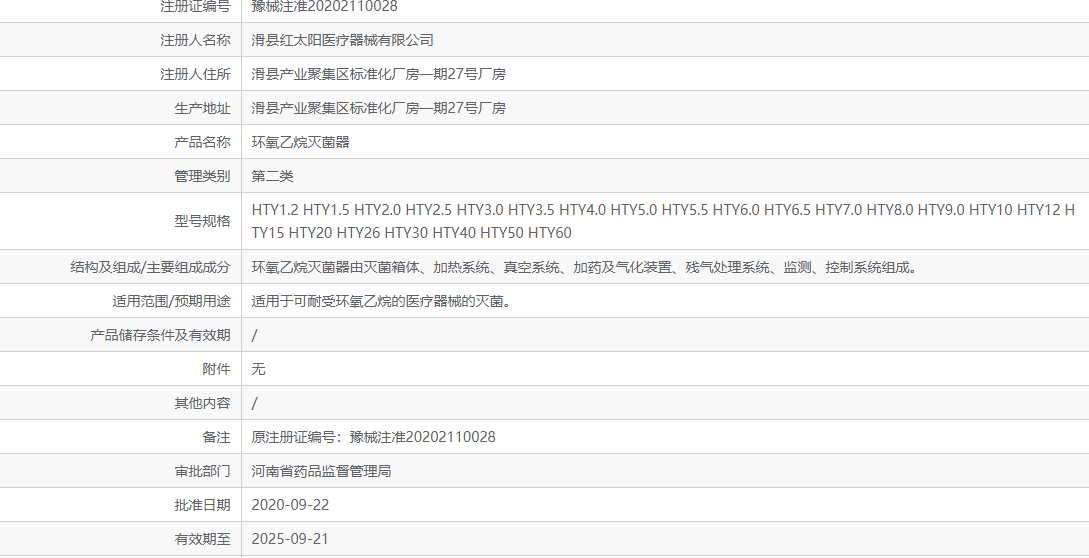Click the 产品储存条件及有效期 label
The width and height of the screenshot is (1089, 558).
[160, 335]
